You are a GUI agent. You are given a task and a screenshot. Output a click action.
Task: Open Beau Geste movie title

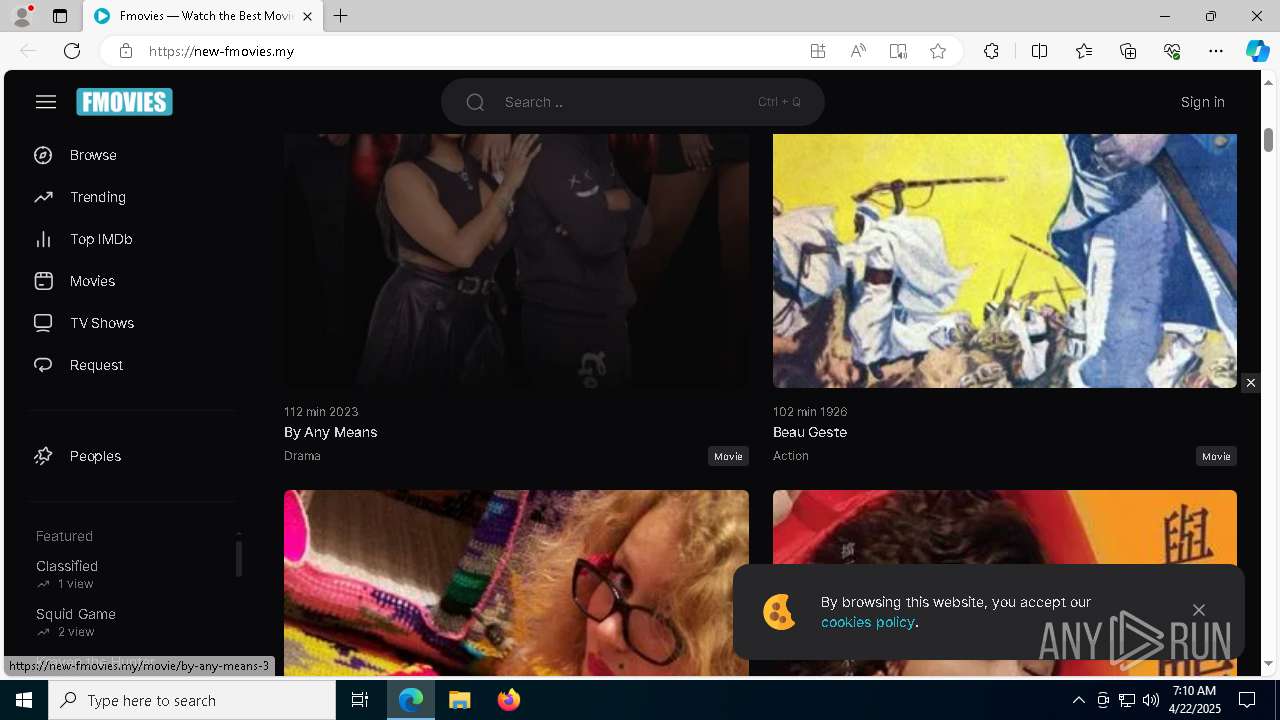point(810,432)
